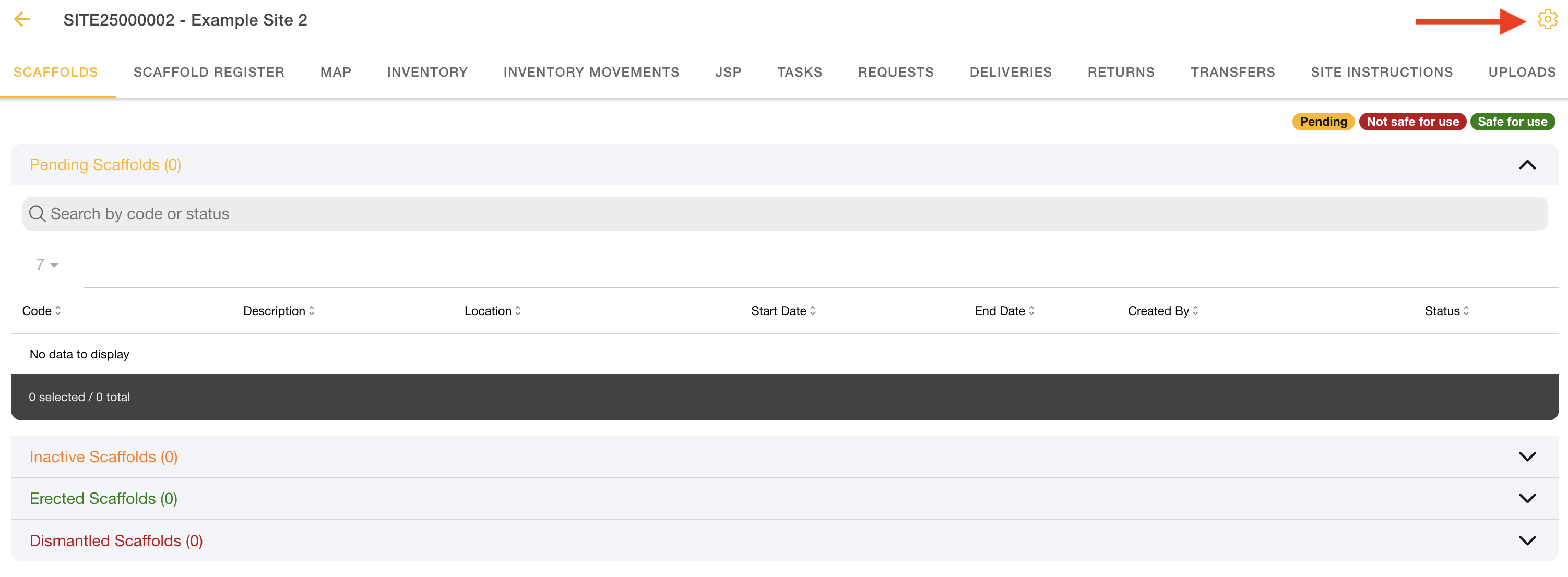Viewport: 1568px width, 577px height.
Task: Expand the Inactive Scaffolds section
Action: (1527, 456)
